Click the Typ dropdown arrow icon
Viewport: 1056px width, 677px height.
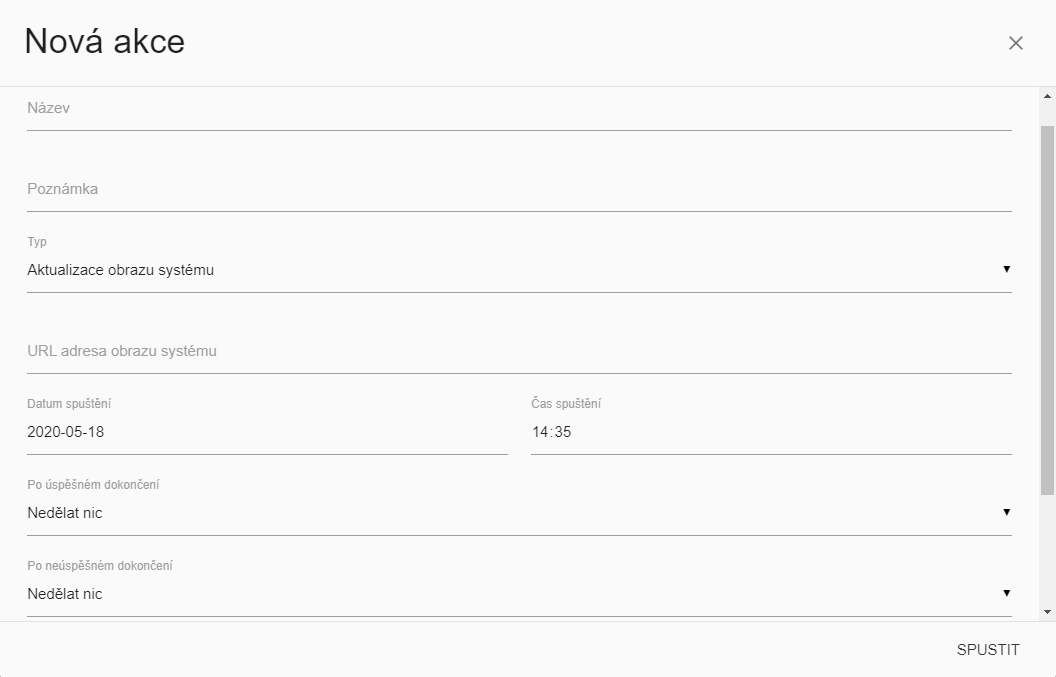1006,269
